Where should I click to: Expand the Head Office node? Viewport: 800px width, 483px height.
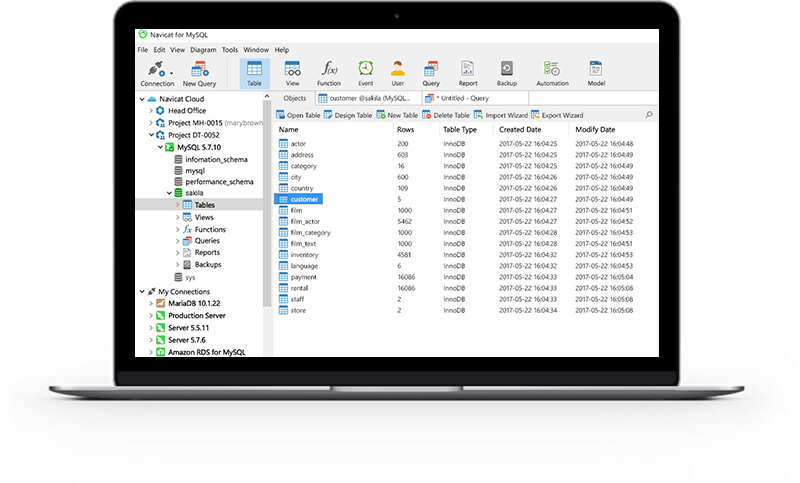click(151, 111)
